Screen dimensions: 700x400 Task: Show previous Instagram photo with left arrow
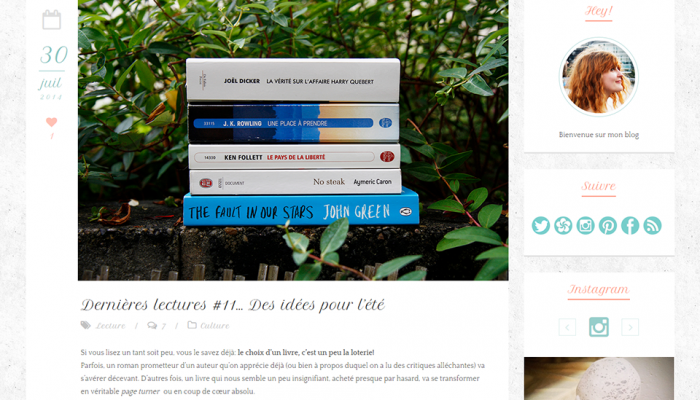click(x=567, y=327)
